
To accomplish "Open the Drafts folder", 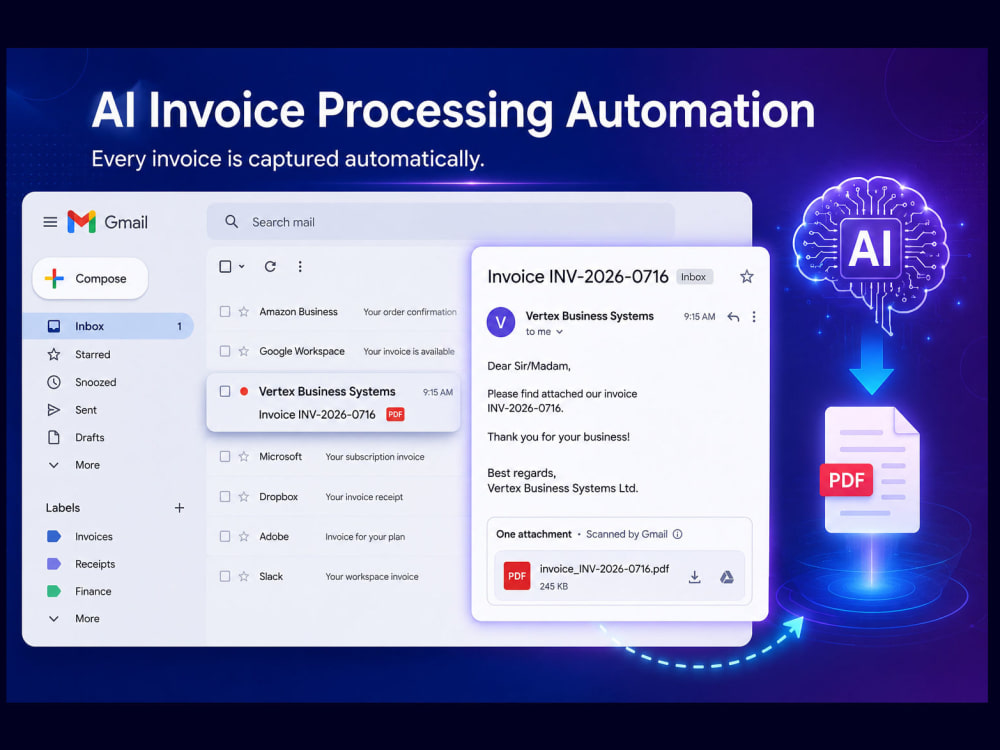I will (x=89, y=438).
